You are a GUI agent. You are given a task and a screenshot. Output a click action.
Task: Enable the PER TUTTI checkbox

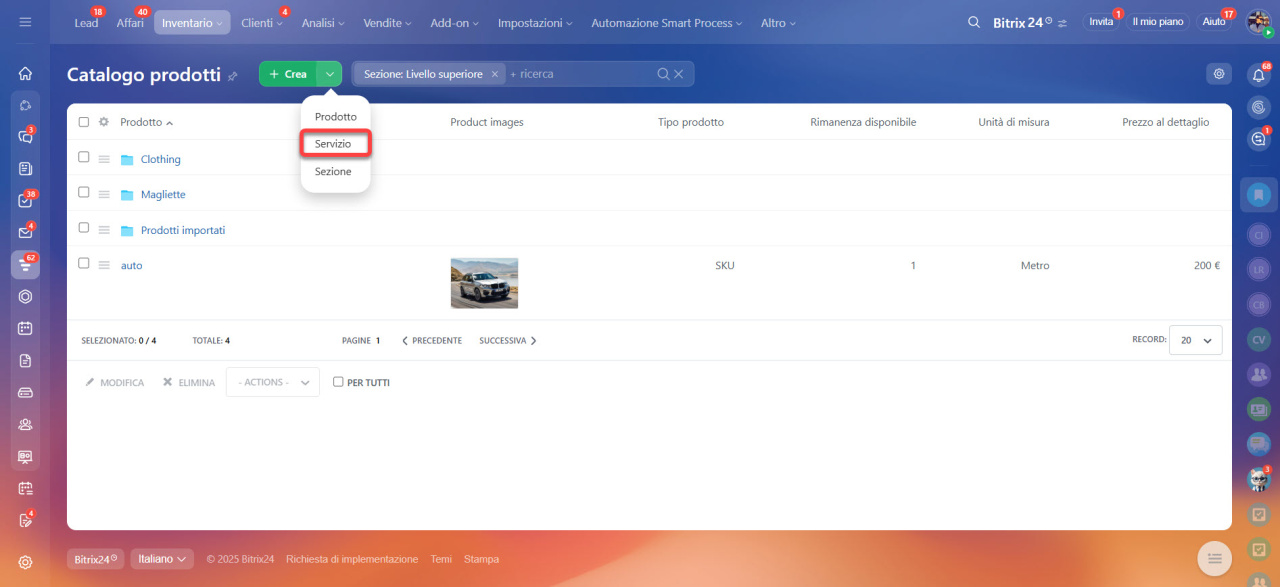[338, 382]
